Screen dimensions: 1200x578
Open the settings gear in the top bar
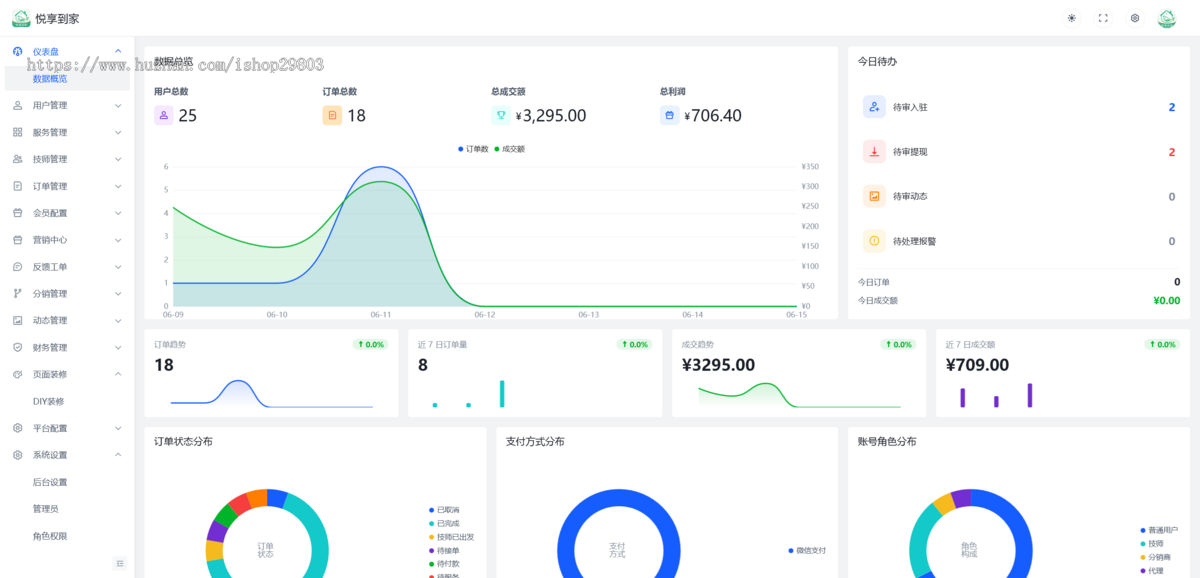click(x=1135, y=18)
